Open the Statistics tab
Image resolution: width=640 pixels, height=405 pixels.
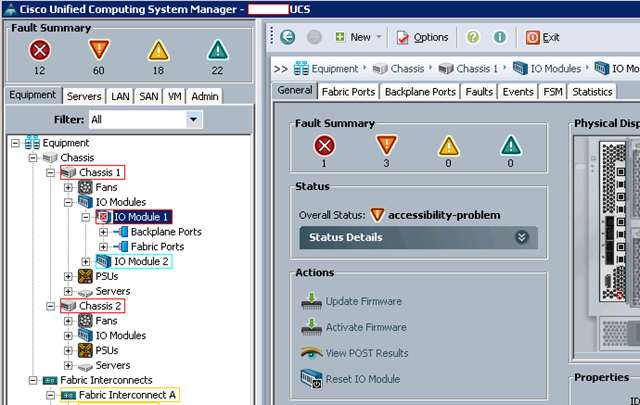pyautogui.click(x=592, y=92)
